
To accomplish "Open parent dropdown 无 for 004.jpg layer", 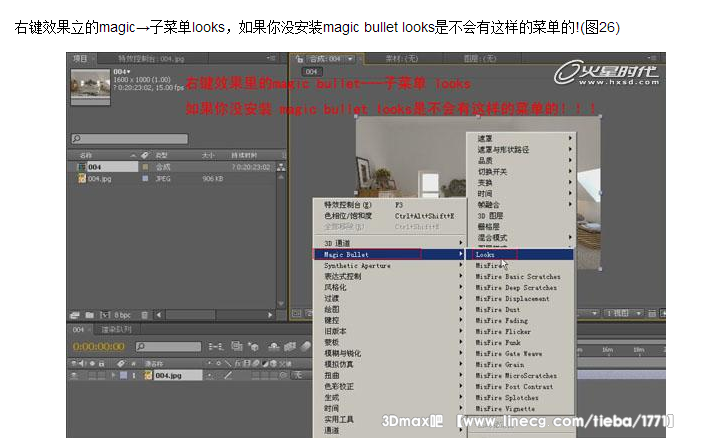I will 301,375.
